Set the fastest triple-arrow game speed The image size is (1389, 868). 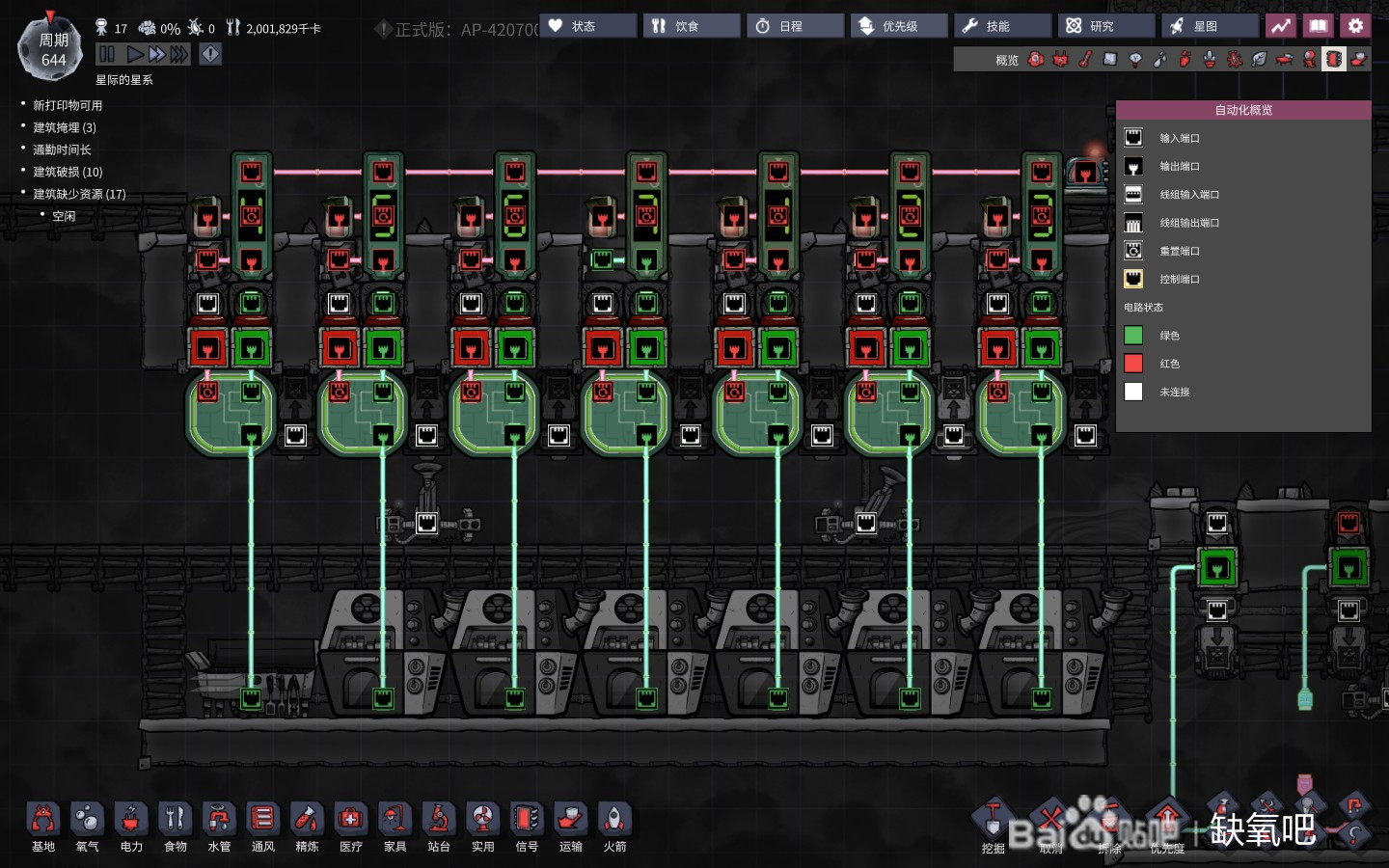pos(180,54)
